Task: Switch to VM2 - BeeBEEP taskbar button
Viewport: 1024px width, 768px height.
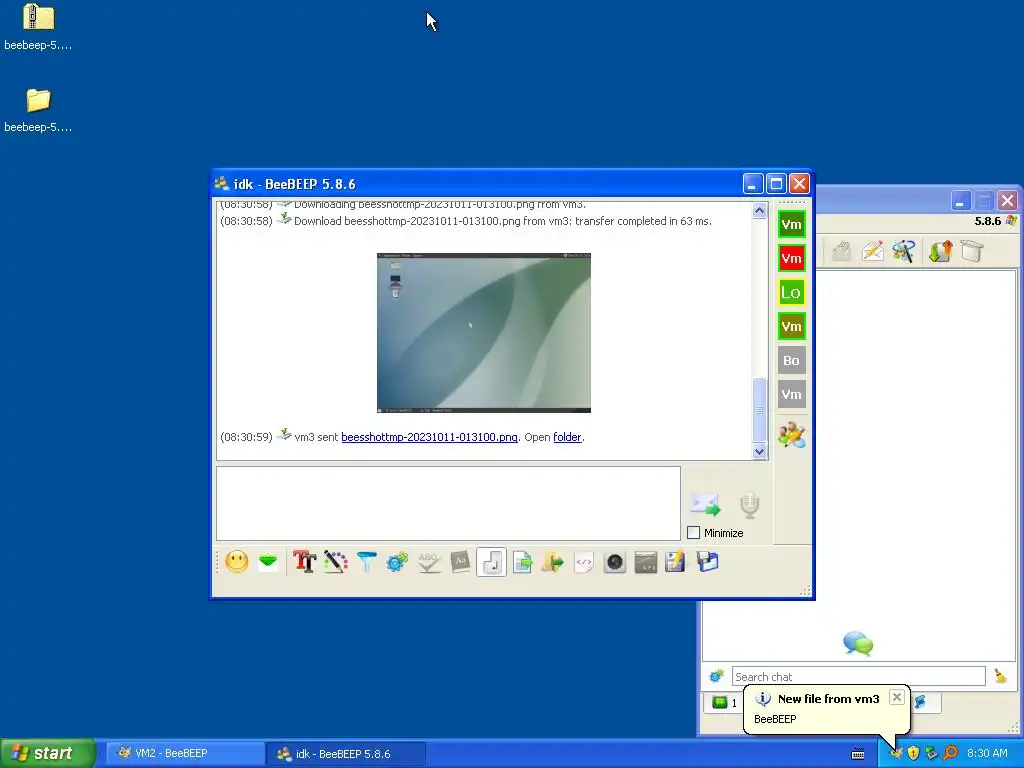Action: 184,753
